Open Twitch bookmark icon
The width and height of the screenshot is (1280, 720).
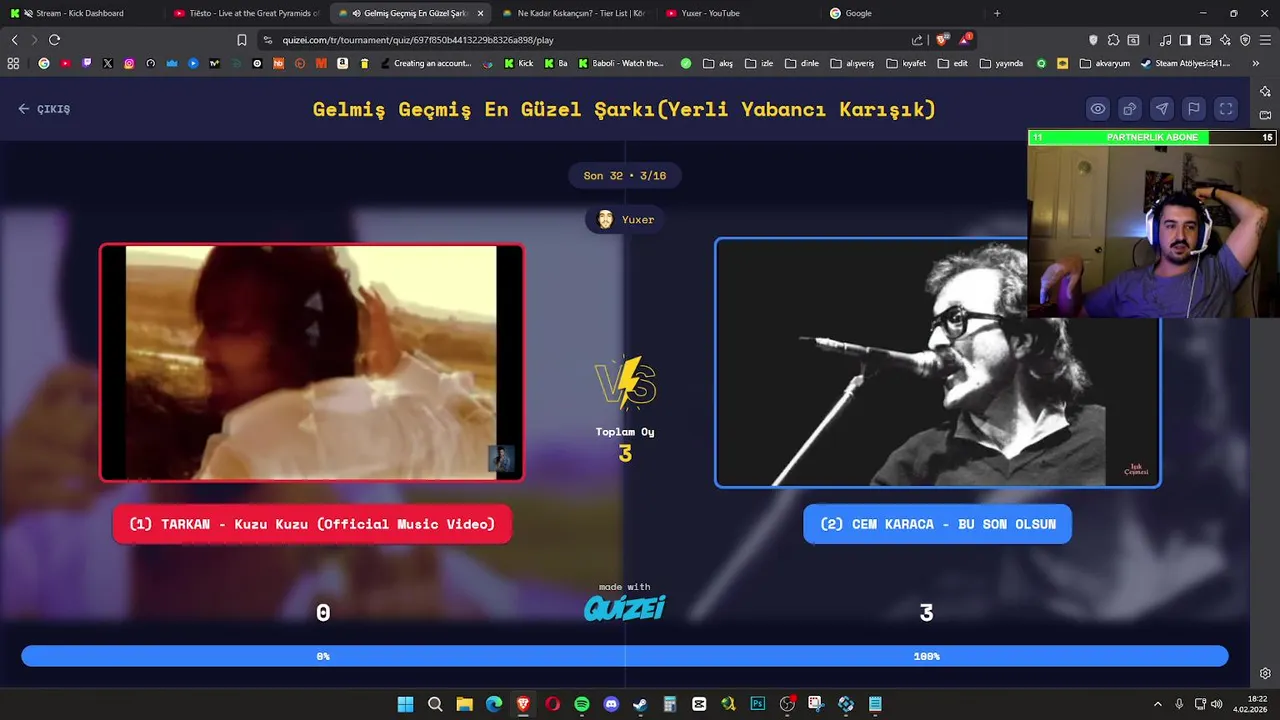(87, 63)
